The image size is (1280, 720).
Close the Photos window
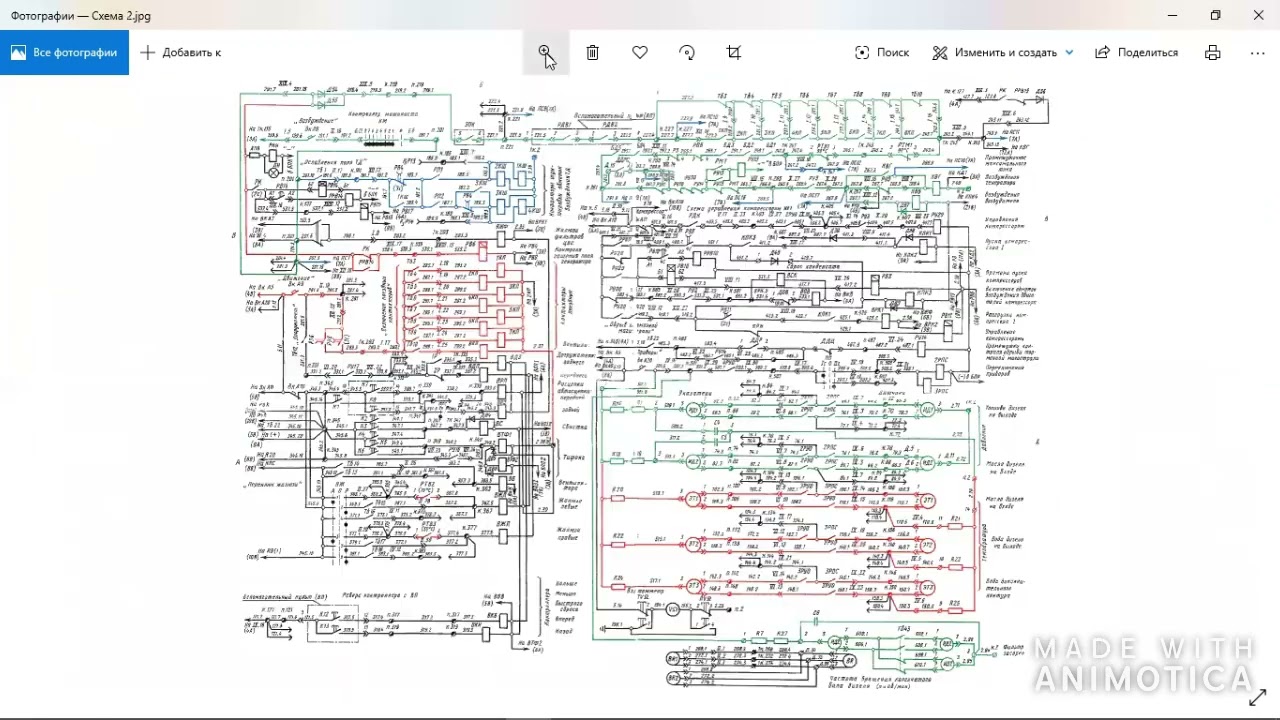click(x=1258, y=15)
